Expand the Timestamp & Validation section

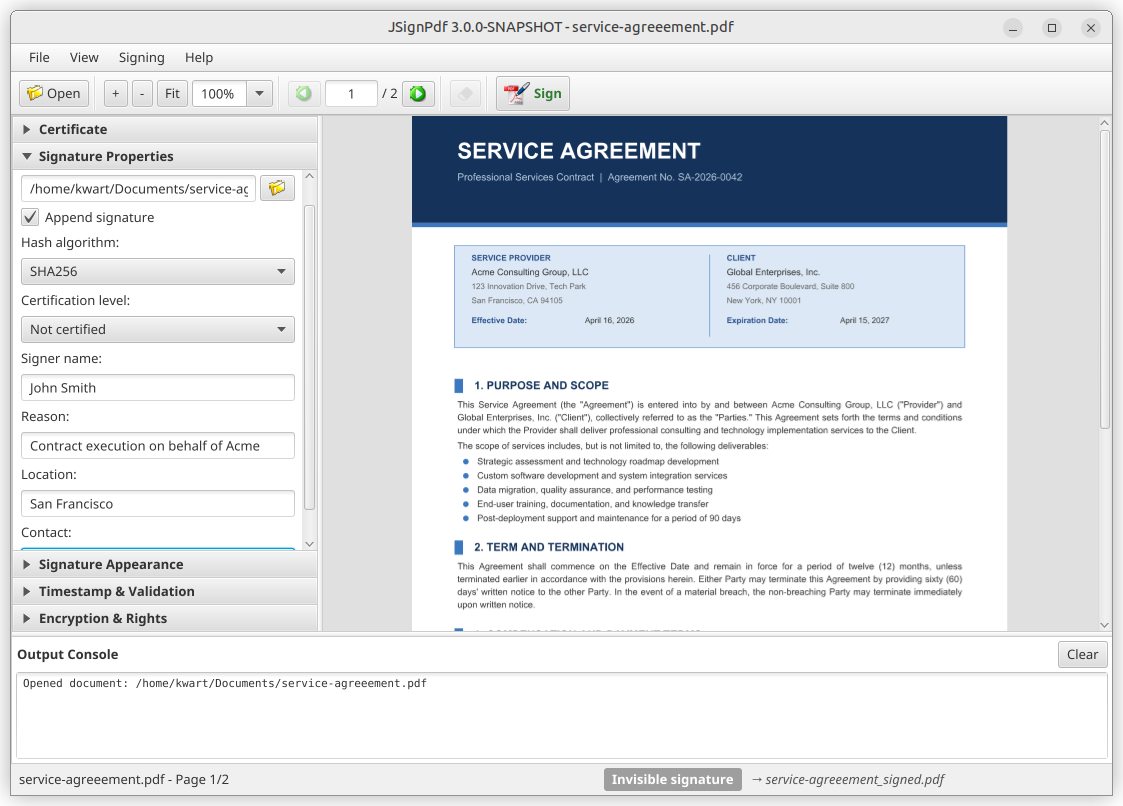click(116, 591)
